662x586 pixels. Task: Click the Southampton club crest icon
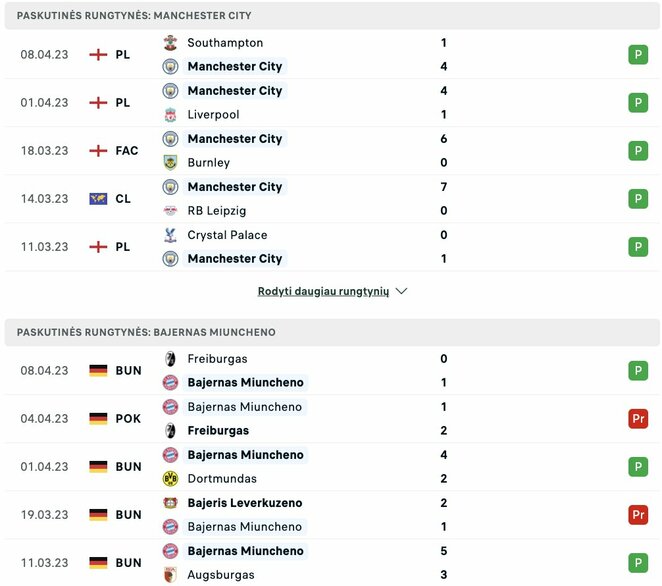coord(170,43)
